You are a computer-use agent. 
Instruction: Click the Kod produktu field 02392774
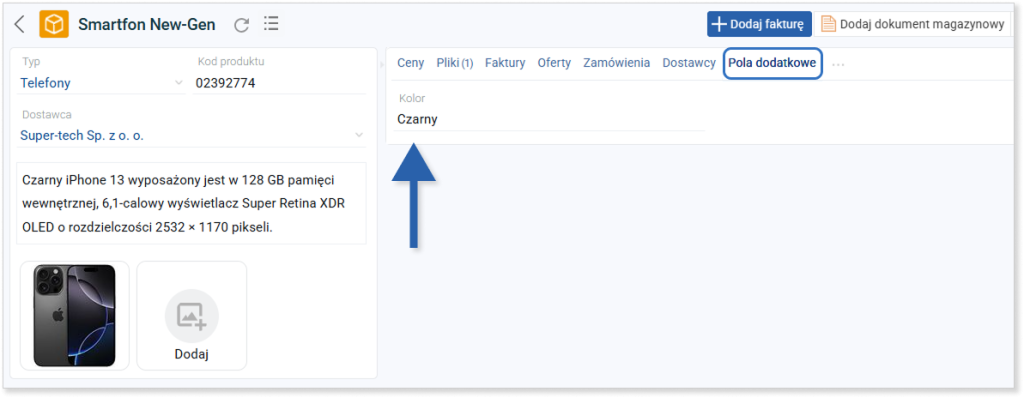pyautogui.click(x=280, y=83)
